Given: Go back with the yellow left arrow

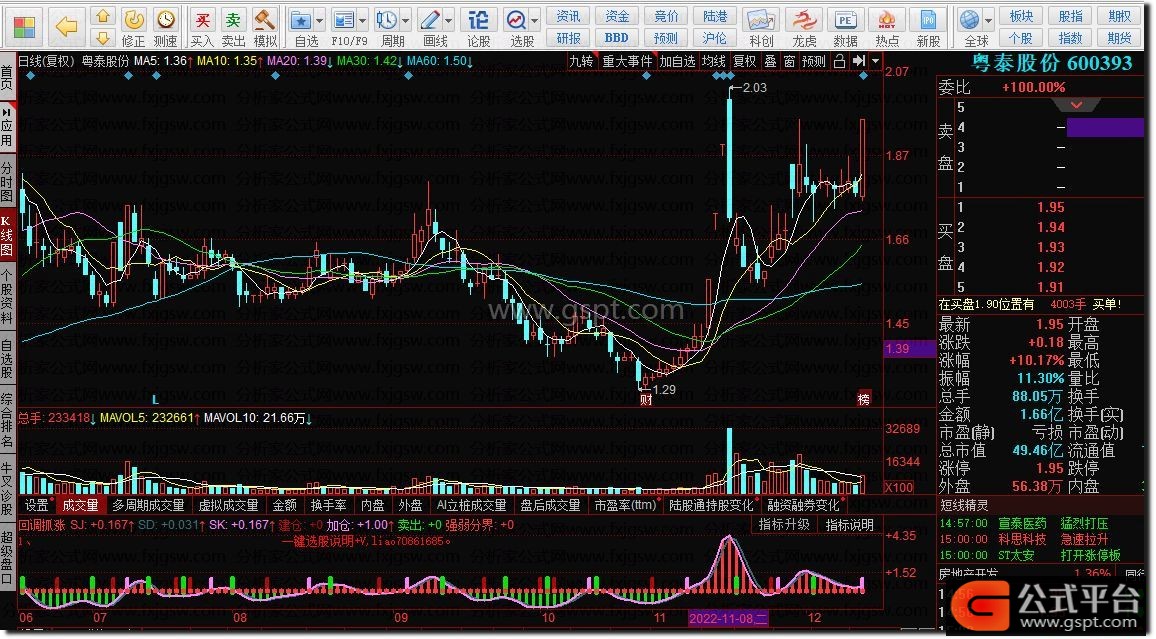Looking at the screenshot, I should (66, 27).
